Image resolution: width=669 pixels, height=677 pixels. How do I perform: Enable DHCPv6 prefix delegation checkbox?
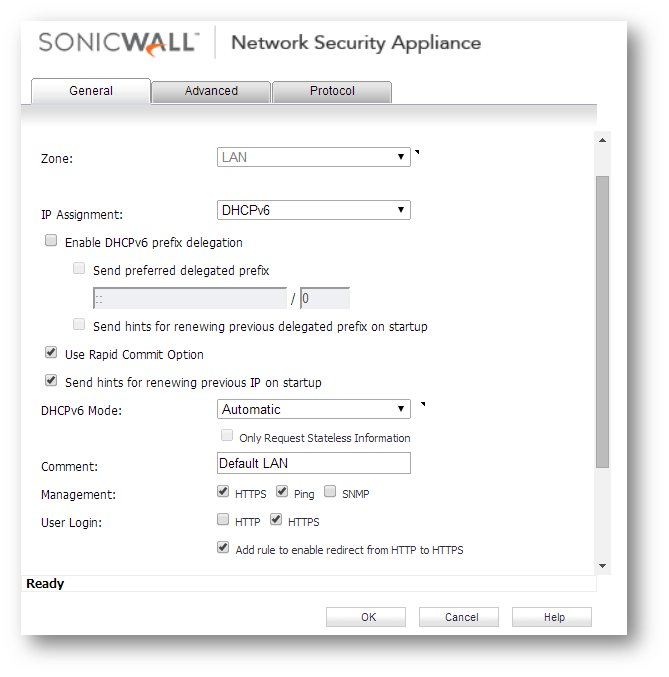point(51,240)
